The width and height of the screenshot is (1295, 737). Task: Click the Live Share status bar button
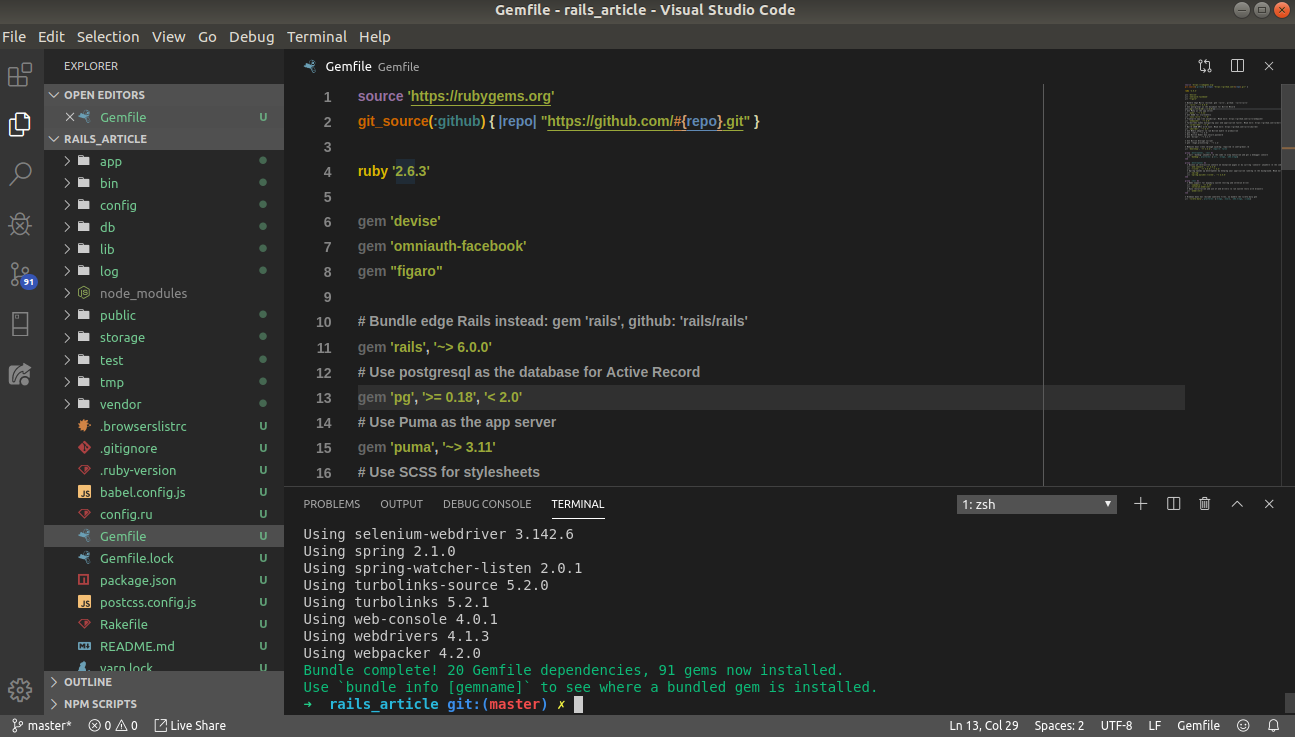[190, 725]
